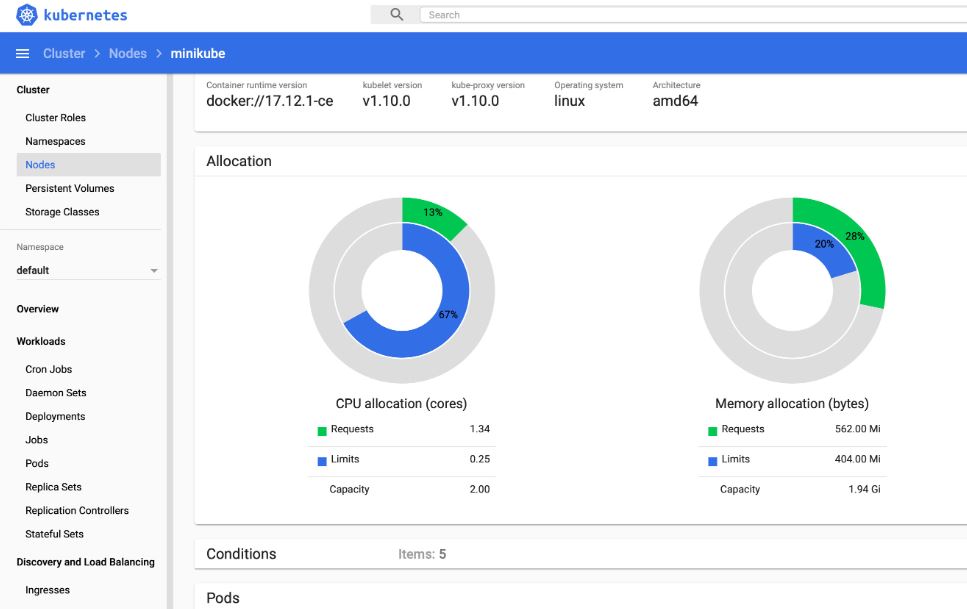Click the green Requests swatch under Memory allocation
The image size is (967, 609).
712,431
